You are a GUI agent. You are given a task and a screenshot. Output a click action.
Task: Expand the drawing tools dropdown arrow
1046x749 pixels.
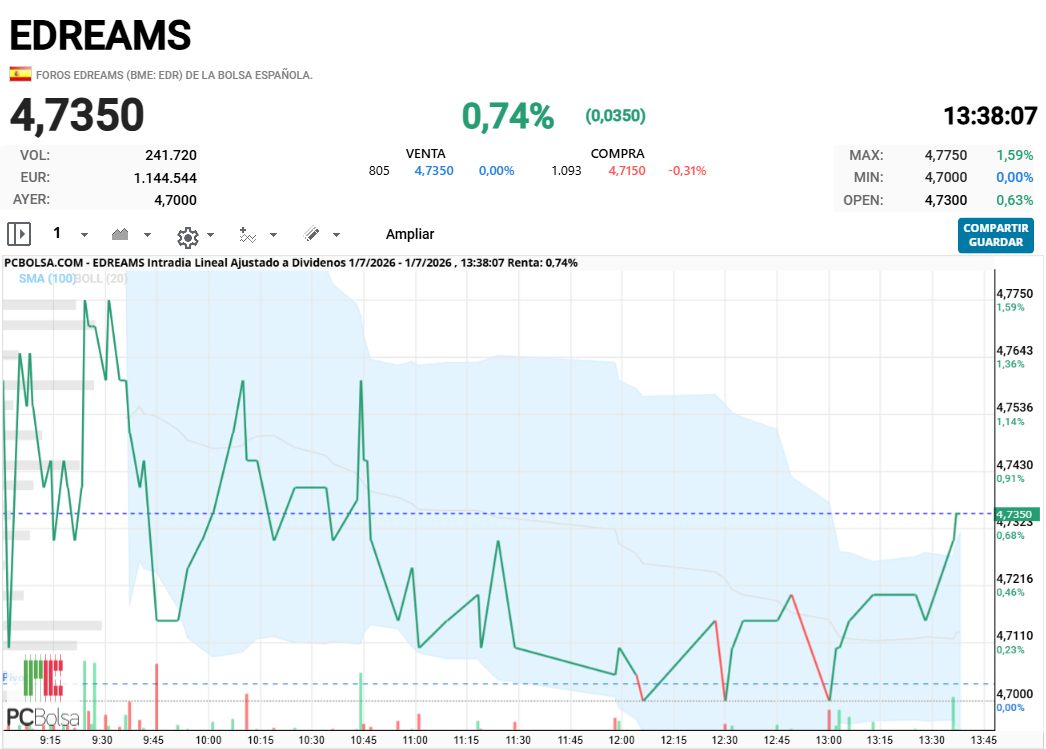point(336,235)
